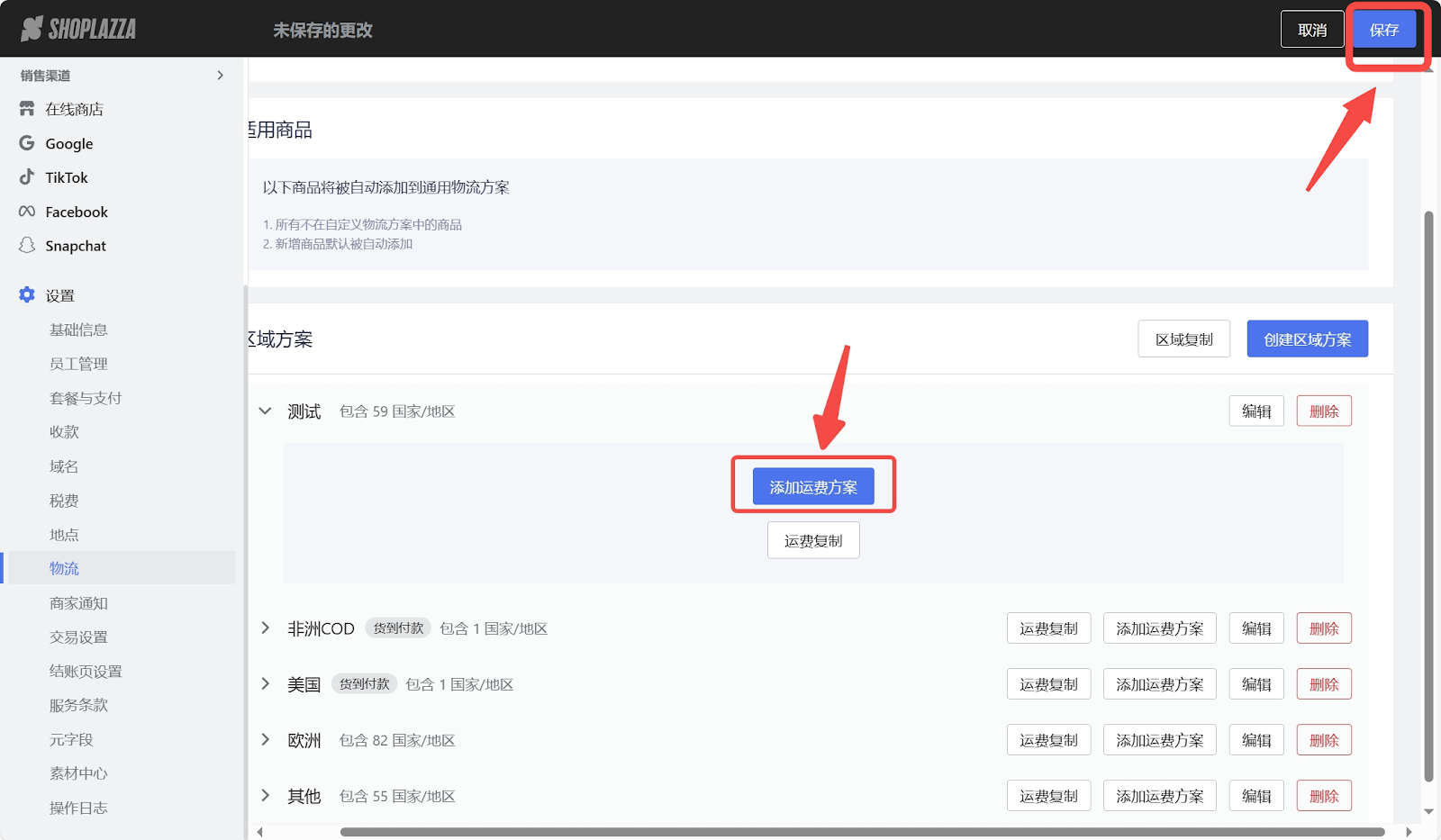Open 物流 settings menu item
This screenshot has height=840, width=1441.
coord(64,568)
